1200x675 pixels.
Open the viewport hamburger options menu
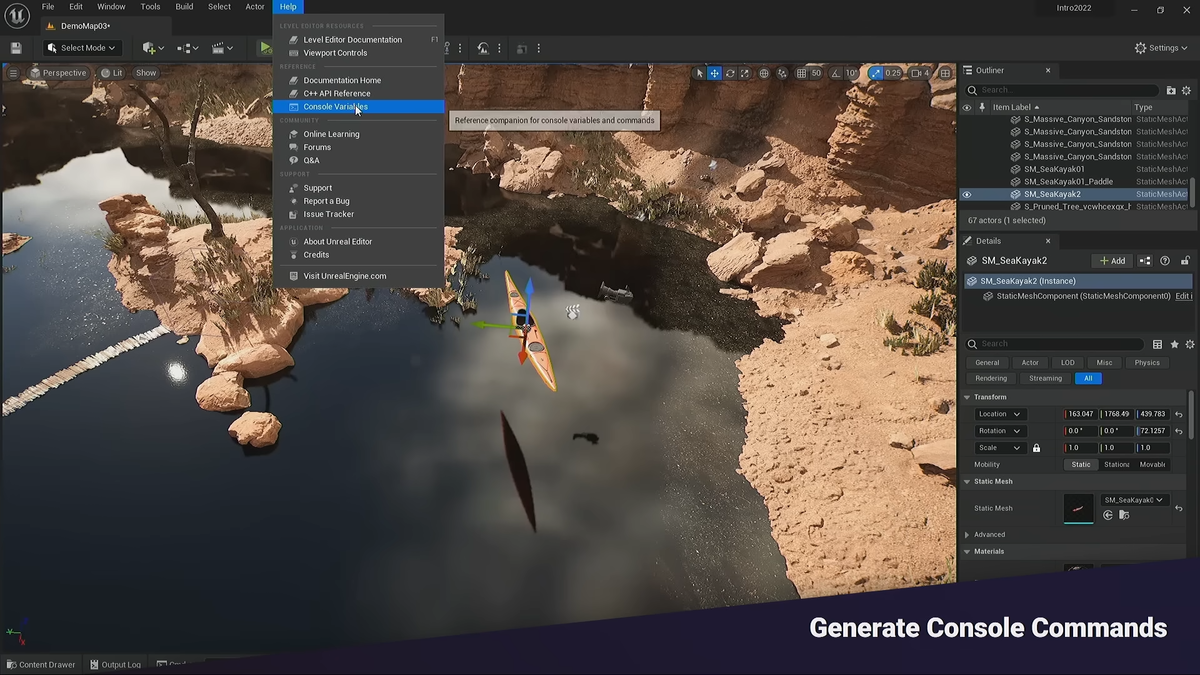click(x=13, y=73)
